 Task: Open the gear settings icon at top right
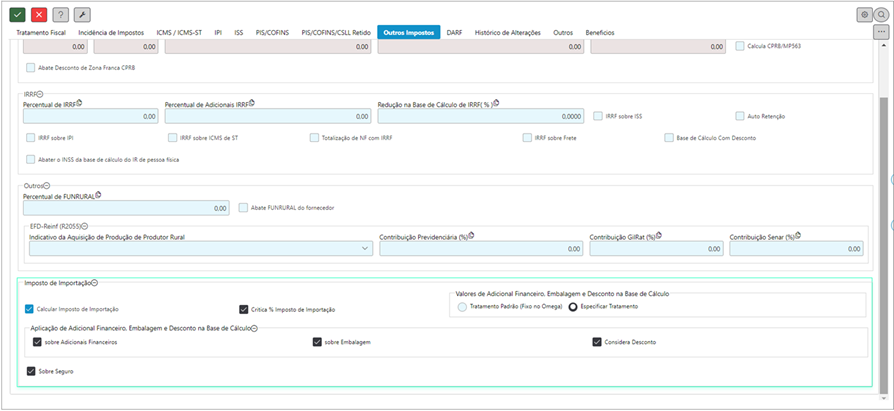(x=864, y=15)
